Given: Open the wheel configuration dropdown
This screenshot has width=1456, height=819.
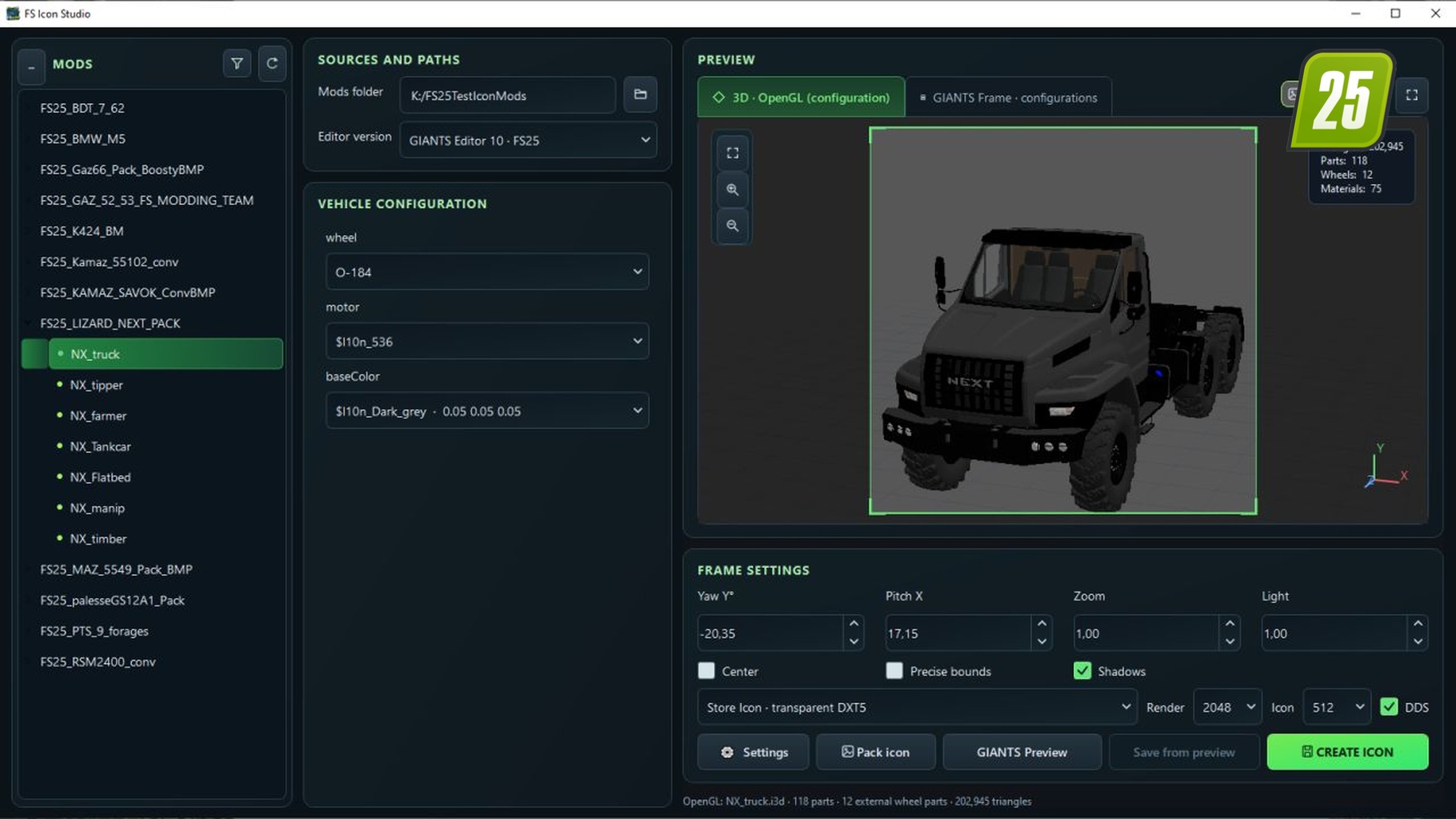Looking at the screenshot, I should click(487, 272).
